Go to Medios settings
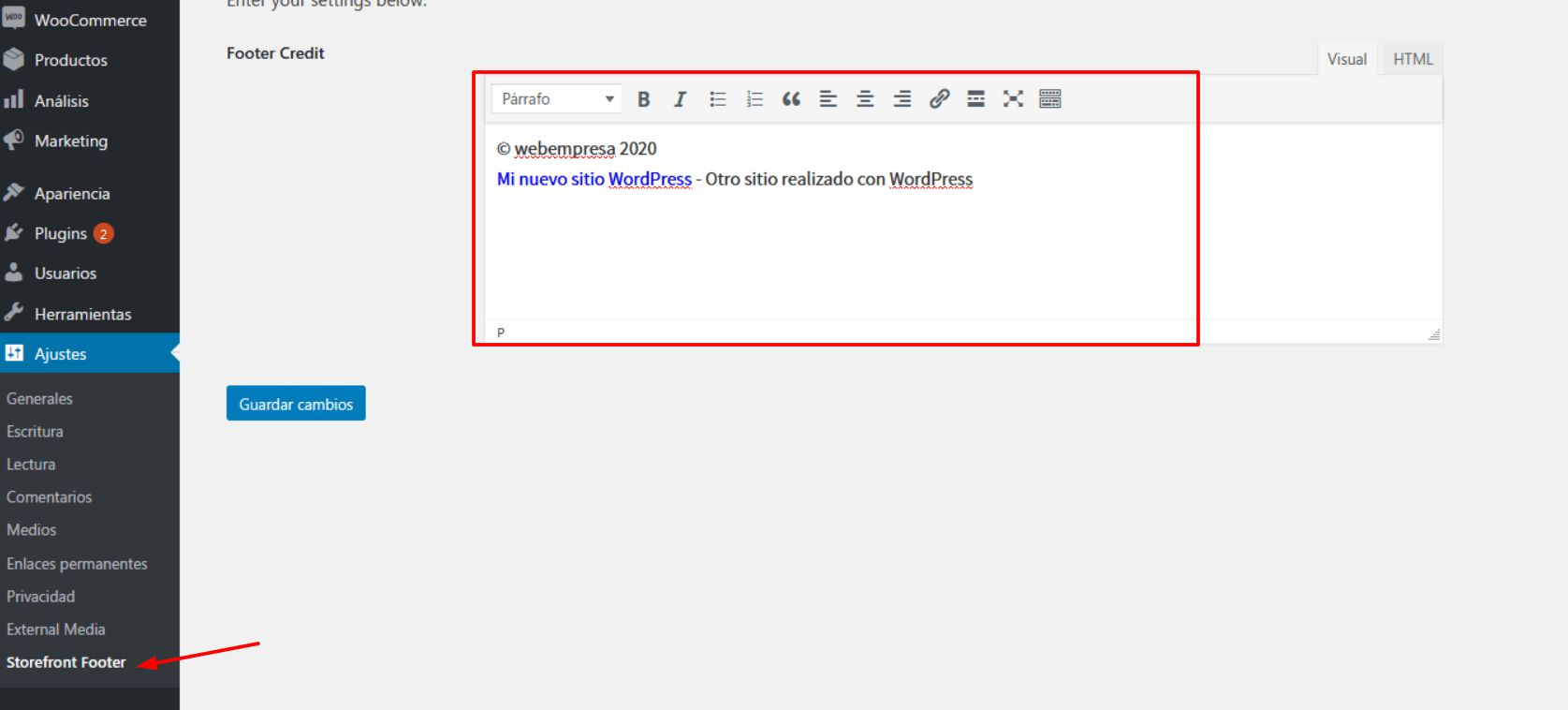The width and height of the screenshot is (1568, 710). coord(31,529)
